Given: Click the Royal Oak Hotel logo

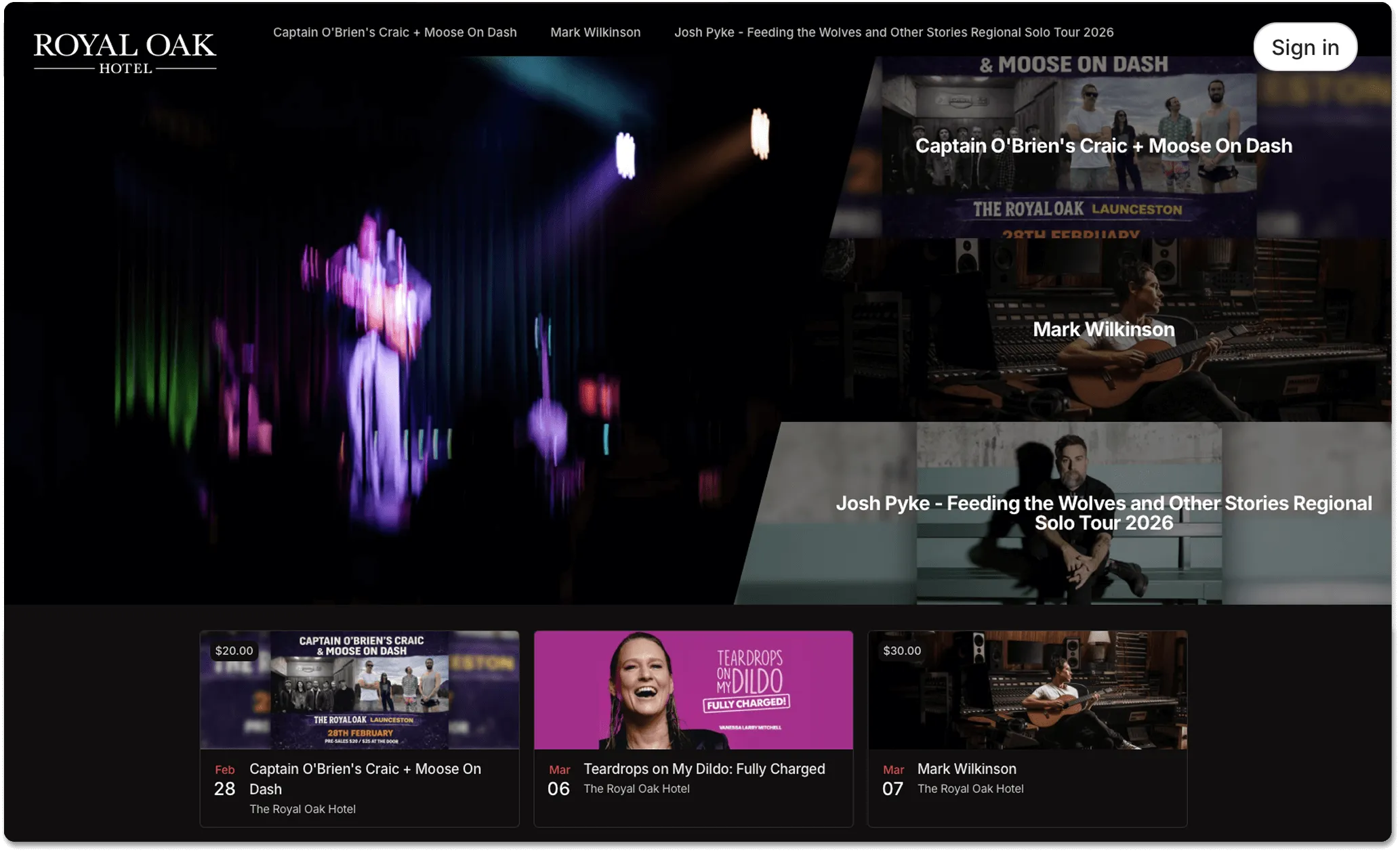Looking at the screenshot, I should click(125, 52).
